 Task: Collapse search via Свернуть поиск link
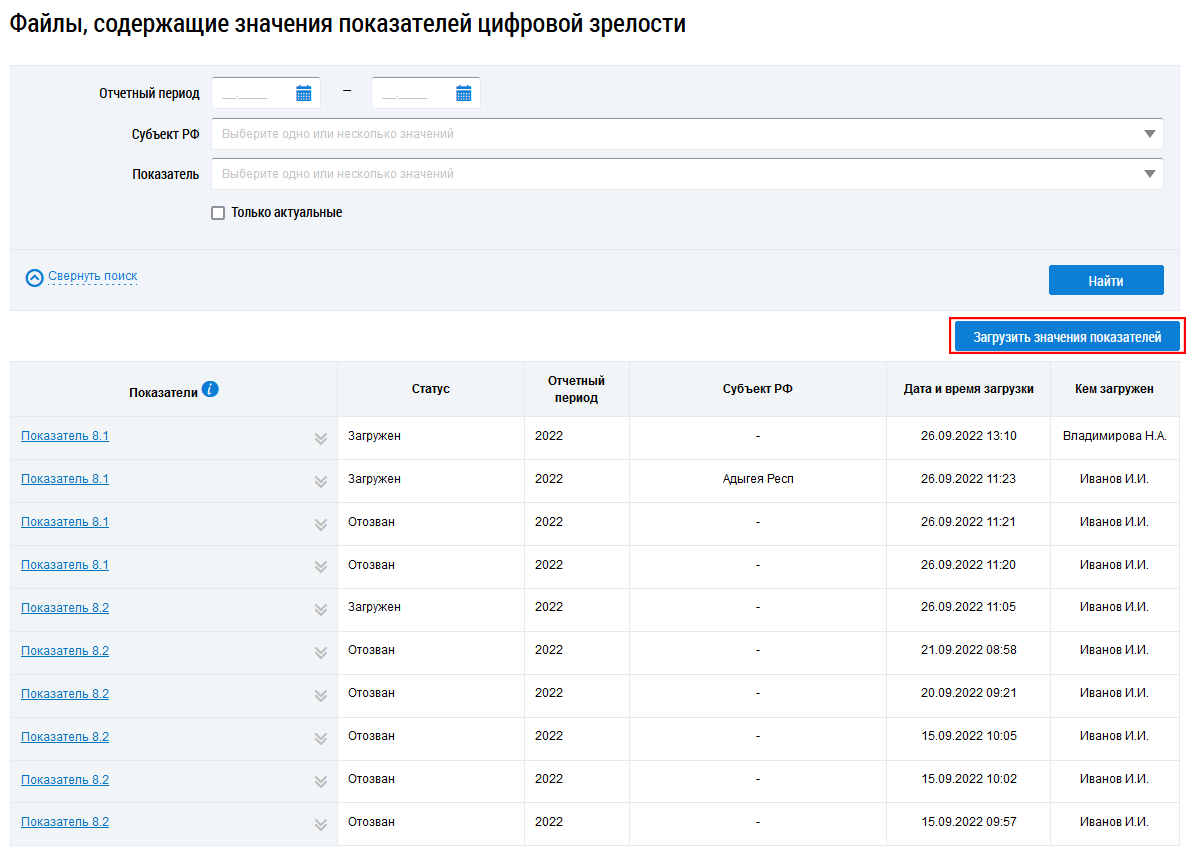pyautogui.click(x=93, y=276)
